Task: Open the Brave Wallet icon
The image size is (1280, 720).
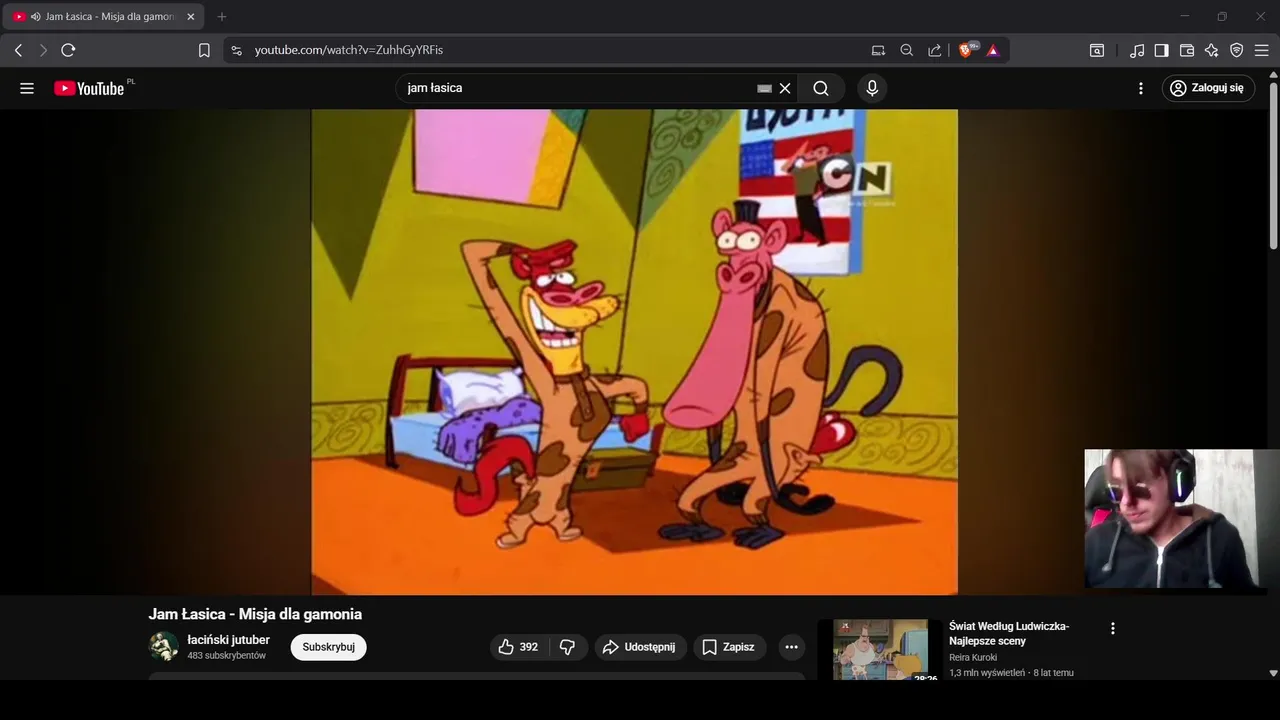Action: [1187, 50]
